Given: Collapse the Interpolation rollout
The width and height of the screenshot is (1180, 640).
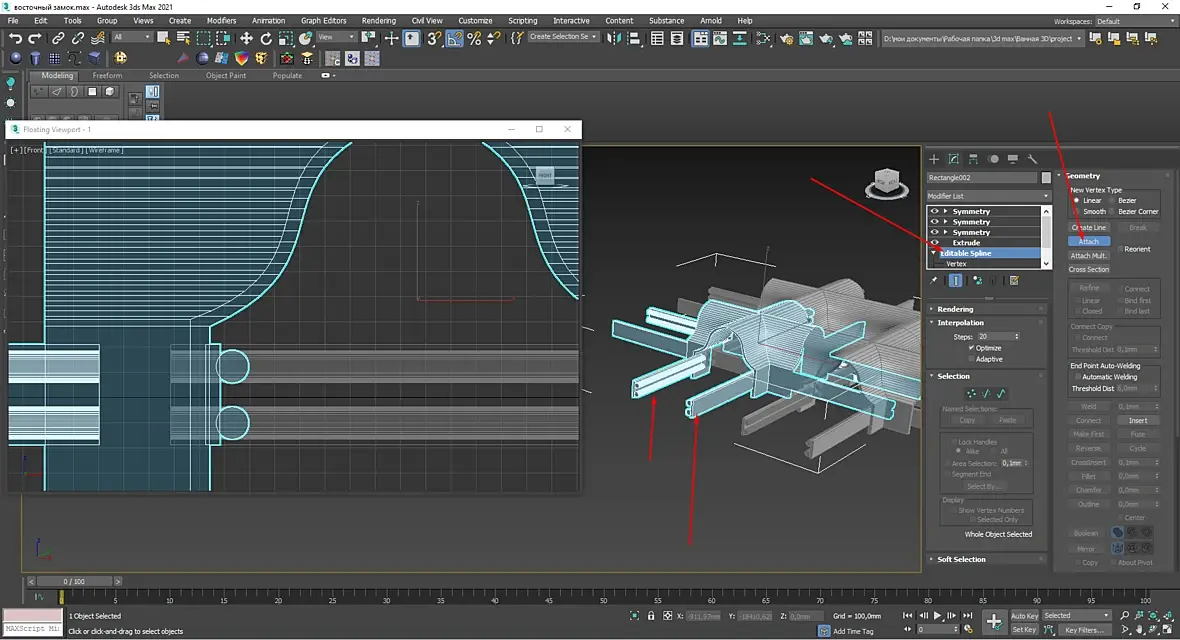Looking at the screenshot, I should pyautogui.click(x=960, y=323).
